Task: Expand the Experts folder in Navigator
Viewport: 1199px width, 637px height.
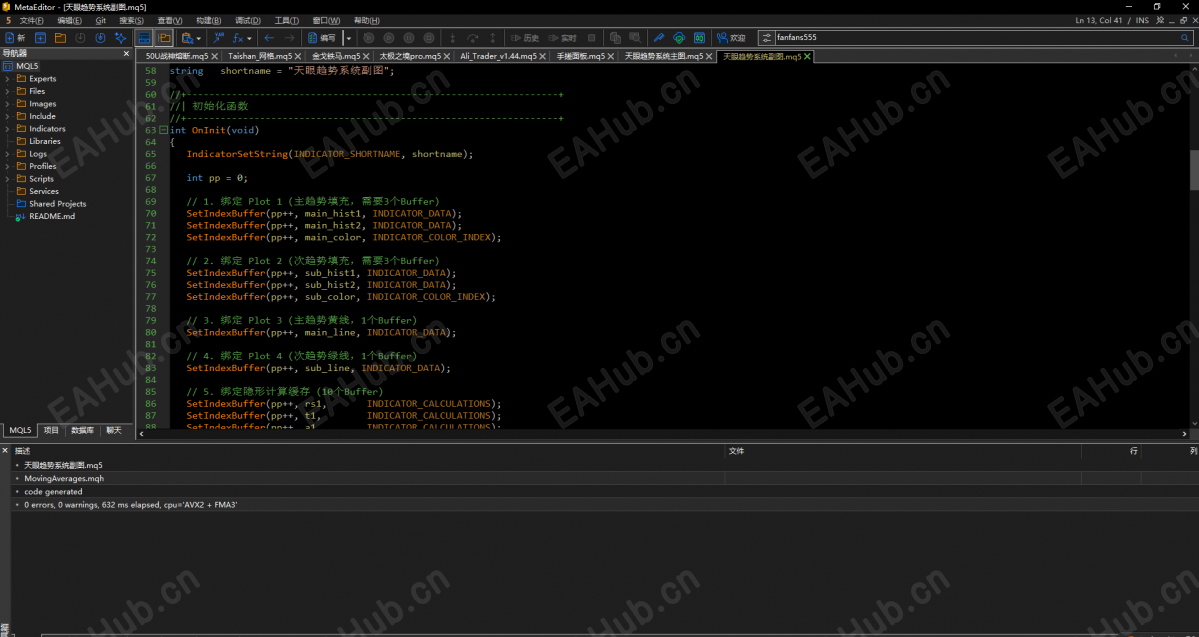Action: [7, 79]
